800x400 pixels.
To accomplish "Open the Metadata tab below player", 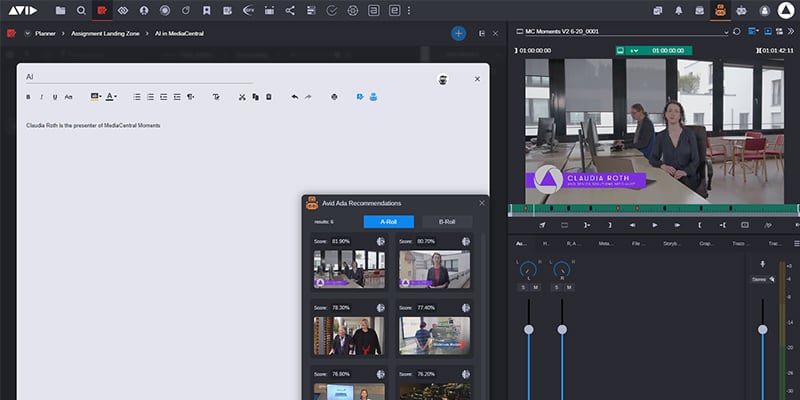I will click(606, 244).
